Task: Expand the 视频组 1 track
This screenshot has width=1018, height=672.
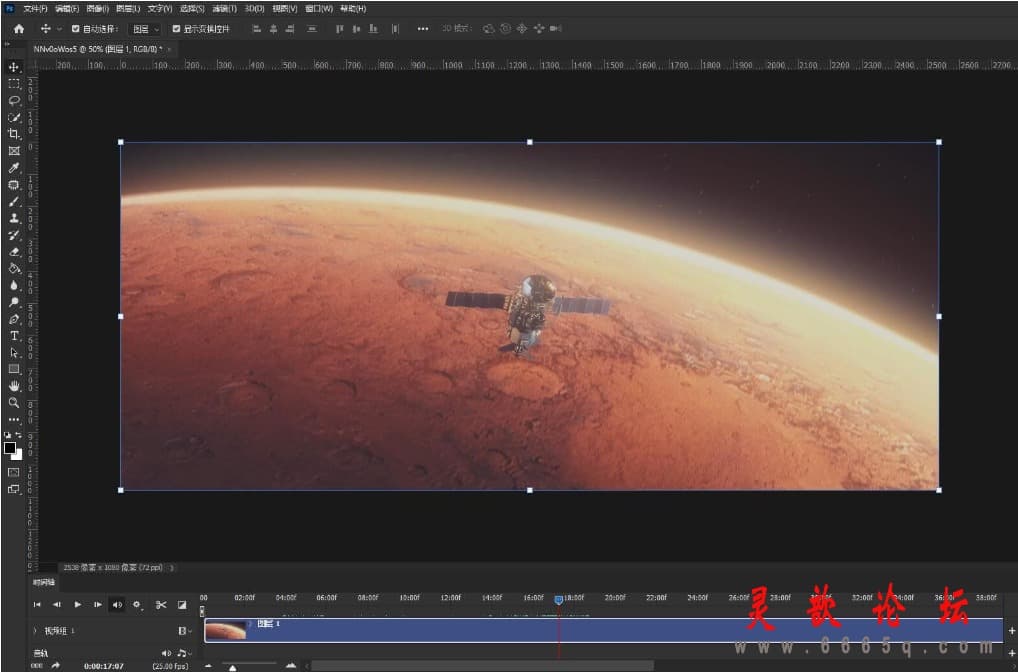Action: tap(35, 630)
